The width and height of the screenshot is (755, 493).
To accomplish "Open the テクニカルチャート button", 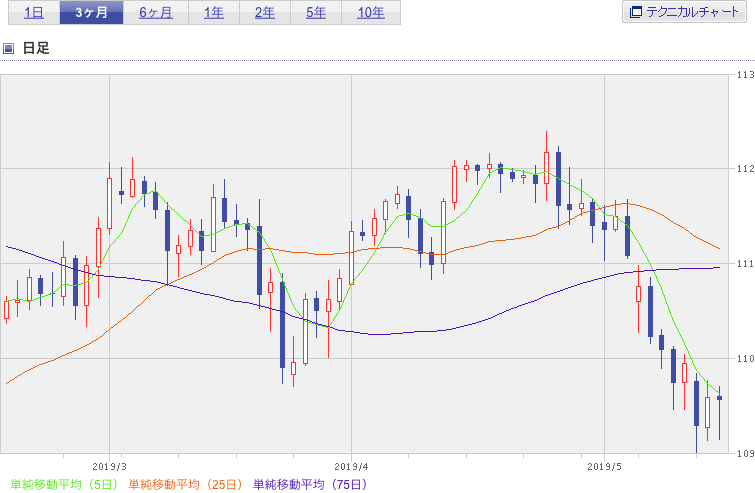I will click(684, 12).
